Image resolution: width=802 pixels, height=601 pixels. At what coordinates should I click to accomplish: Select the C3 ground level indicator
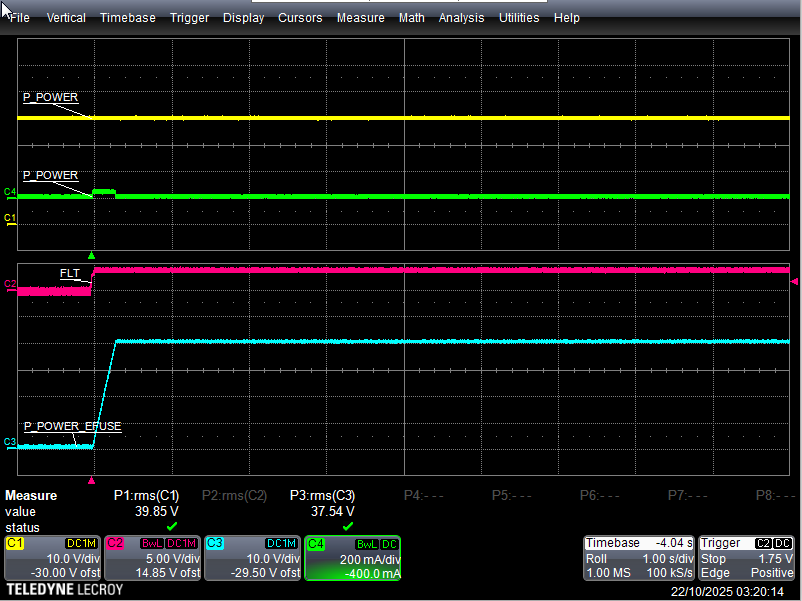10,442
